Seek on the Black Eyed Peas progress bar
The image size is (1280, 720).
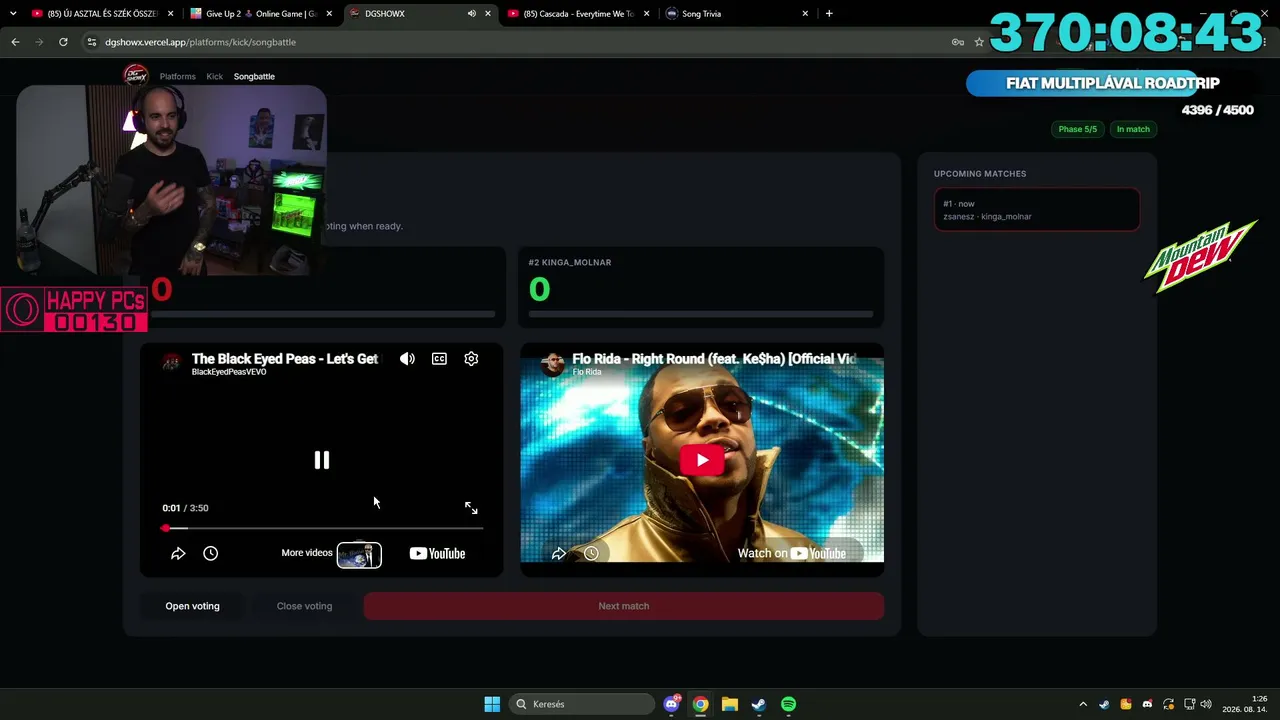(x=322, y=528)
